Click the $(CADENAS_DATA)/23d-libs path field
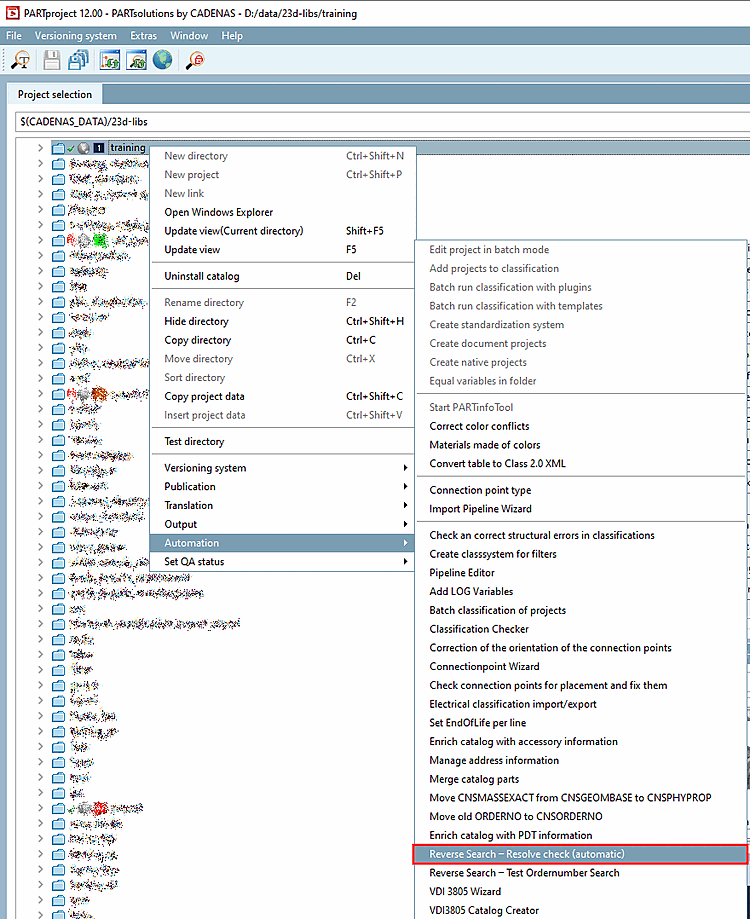Viewport: 750px width, 919px height. (382, 122)
